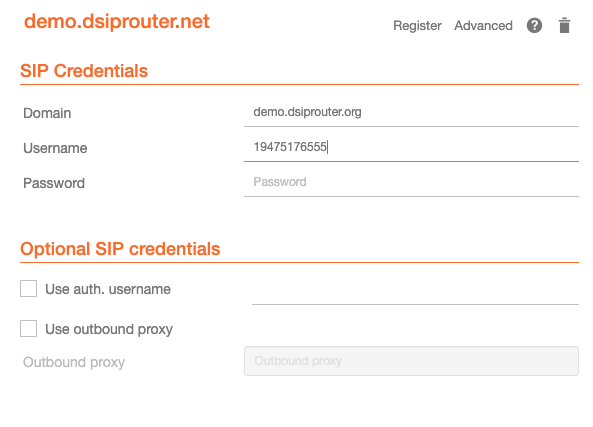Select the SIP Credentials section heading
The width and height of the screenshot is (593, 427).
coord(84,71)
